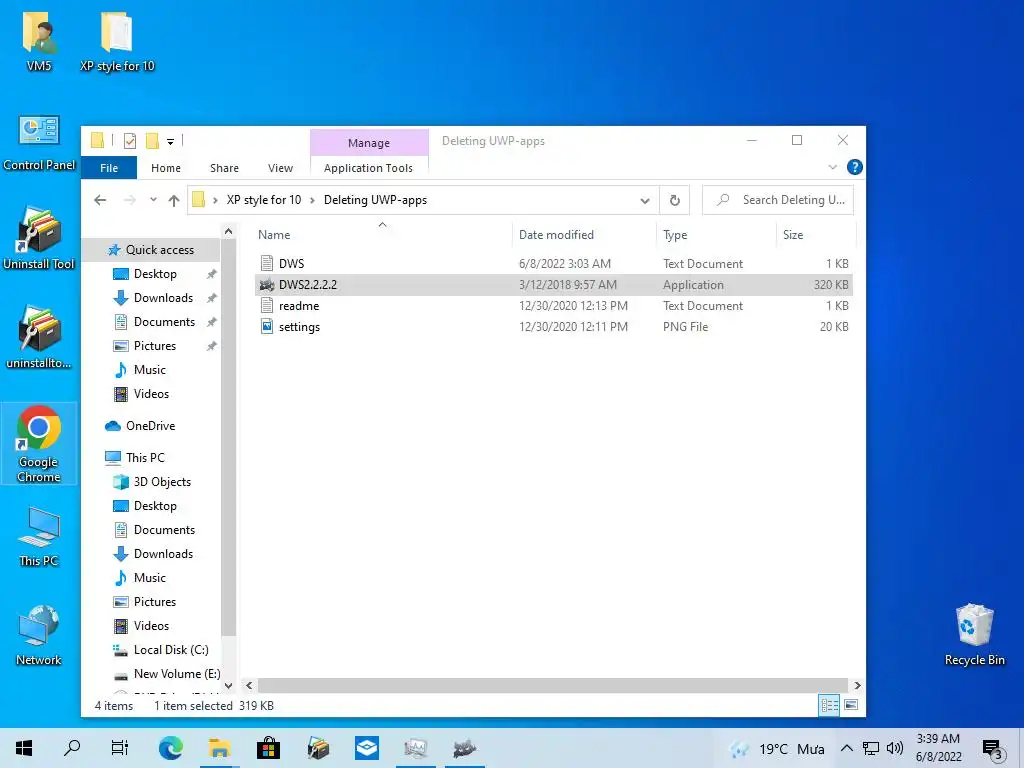Open the Windows Start menu

pos(24,748)
